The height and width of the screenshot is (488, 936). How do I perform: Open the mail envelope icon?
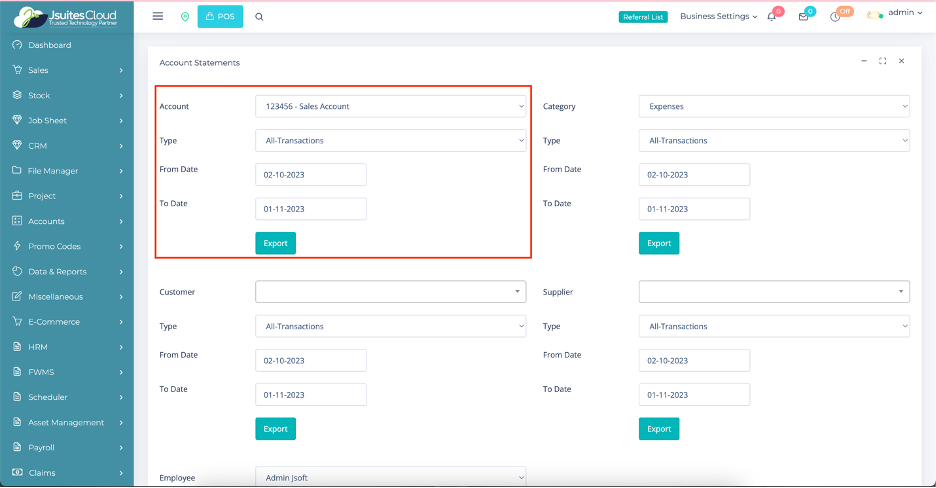coord(803,17)
